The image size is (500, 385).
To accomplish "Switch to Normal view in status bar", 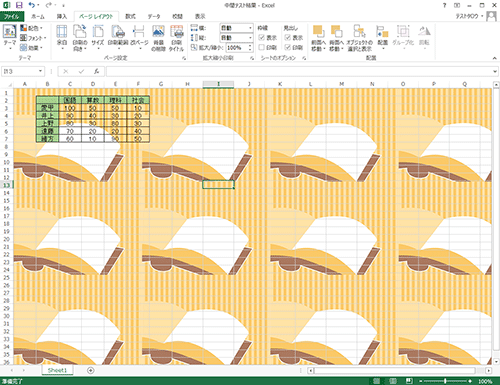I will click(377, 381).
